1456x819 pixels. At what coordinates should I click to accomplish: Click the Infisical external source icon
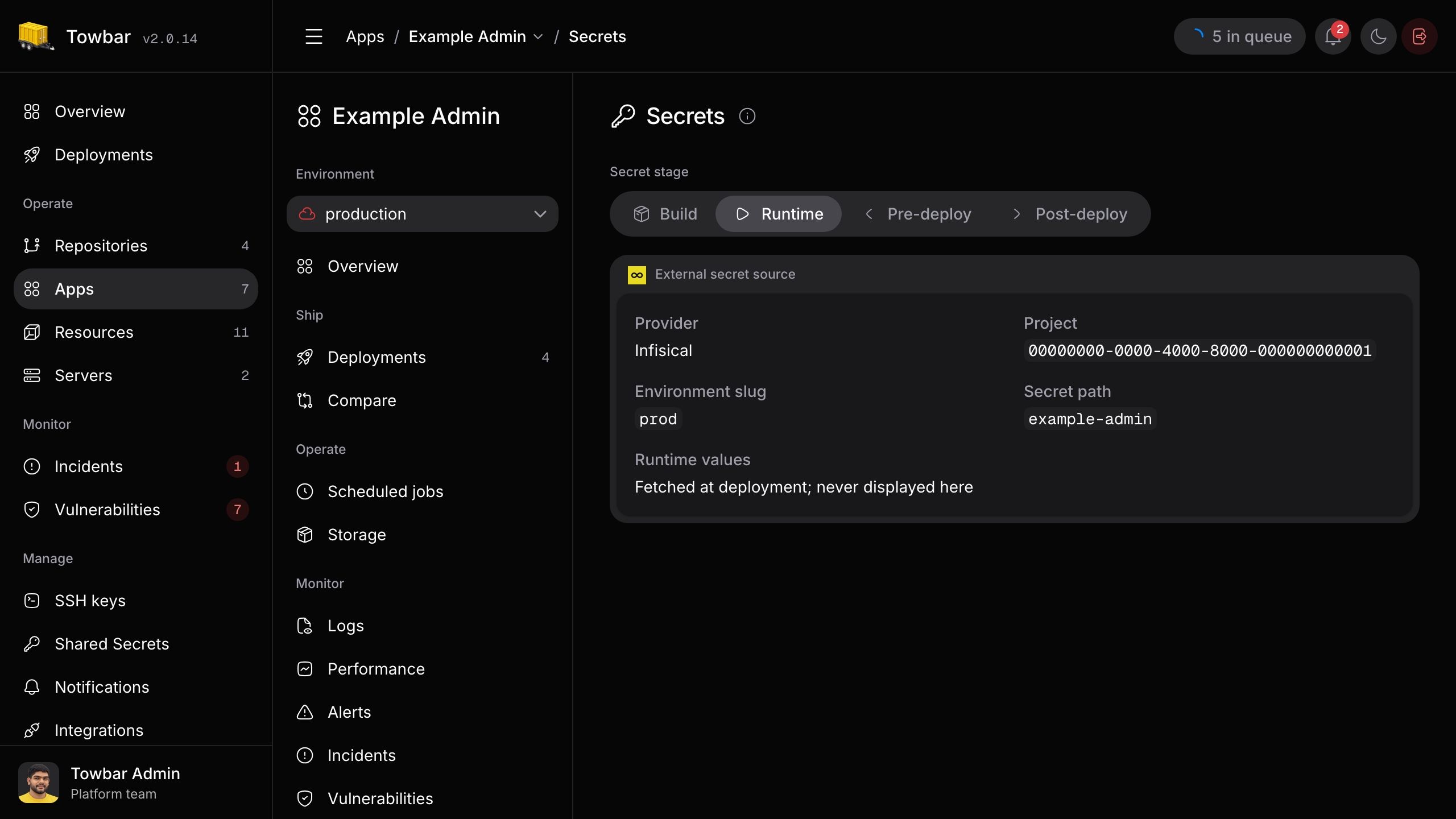[636, 275]
